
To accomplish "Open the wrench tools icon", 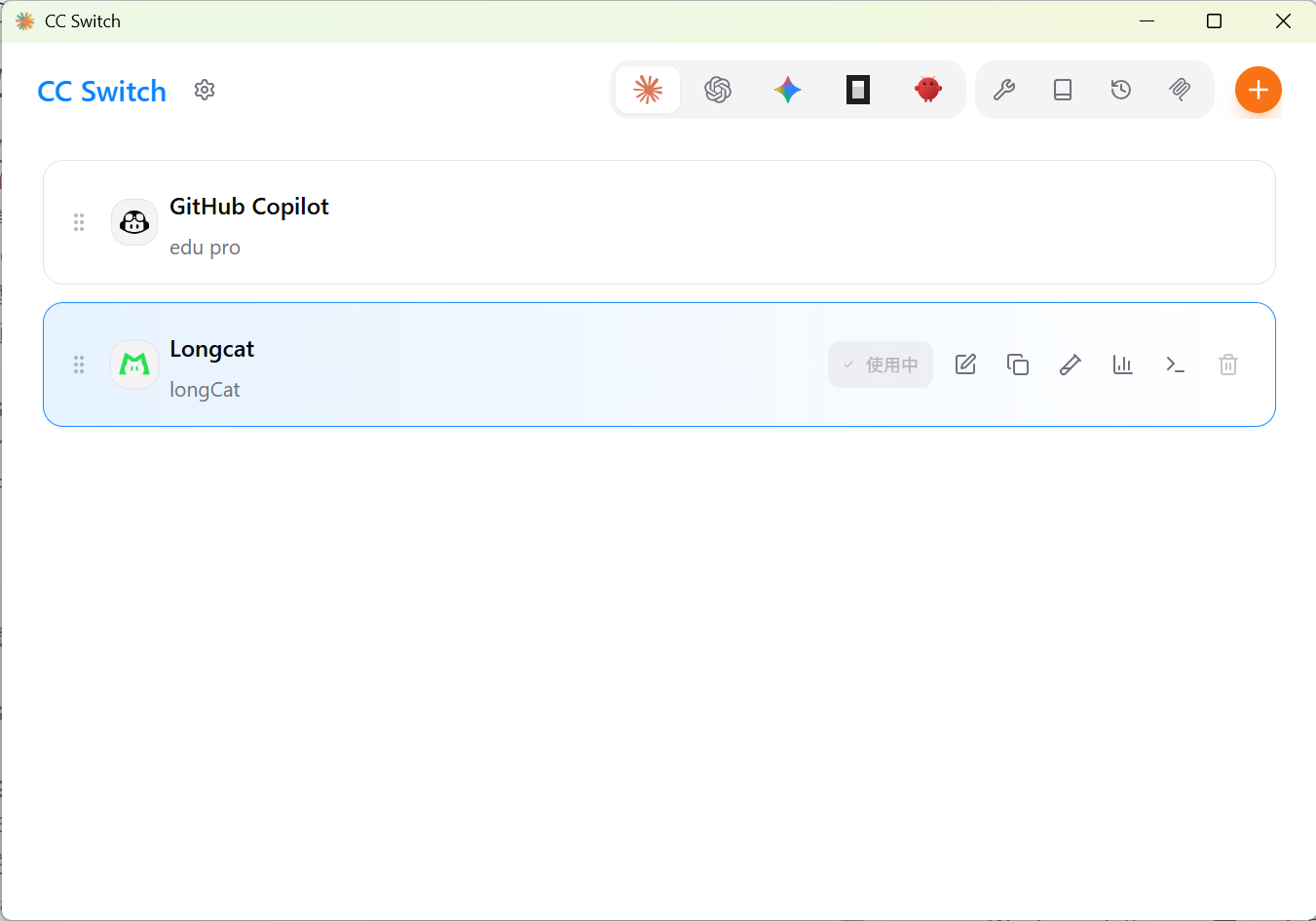I will click(1004, 90).
